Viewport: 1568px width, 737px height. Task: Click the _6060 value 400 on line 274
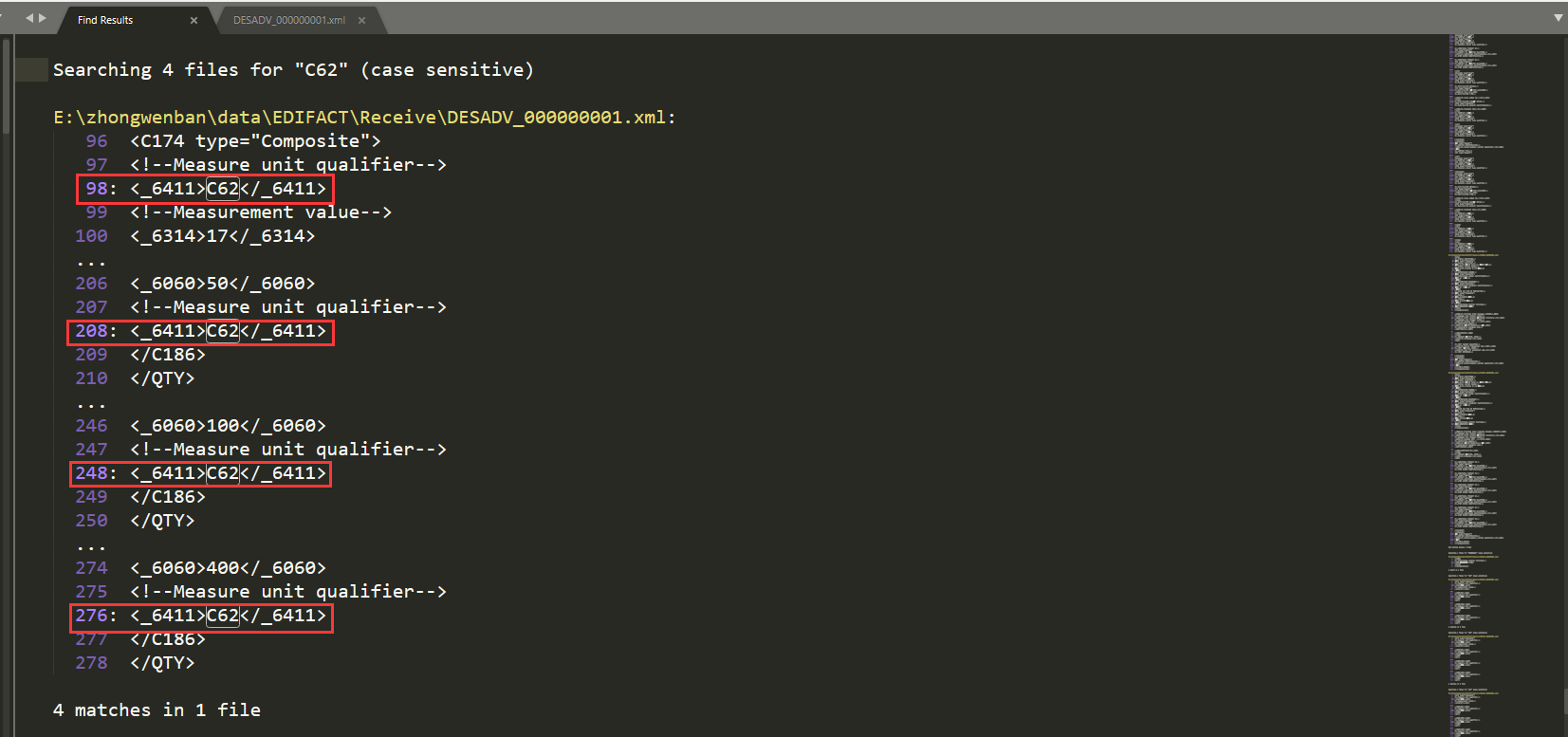coord(223,568)
